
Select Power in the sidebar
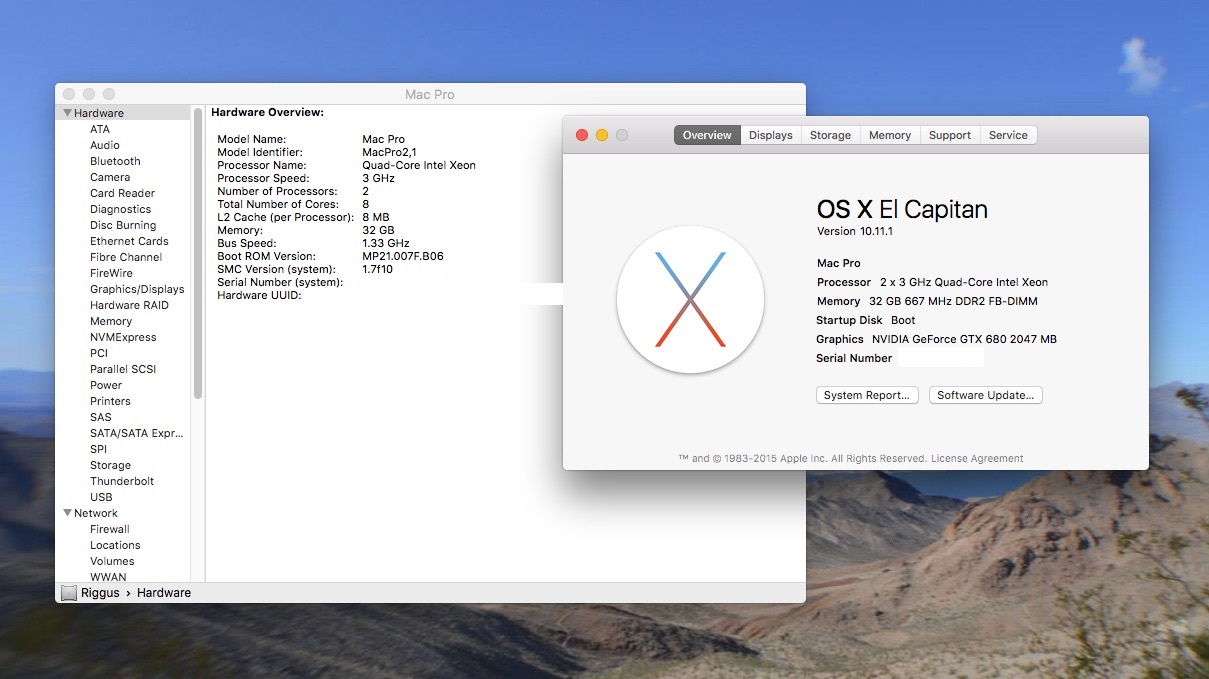(x=106, y=385)
